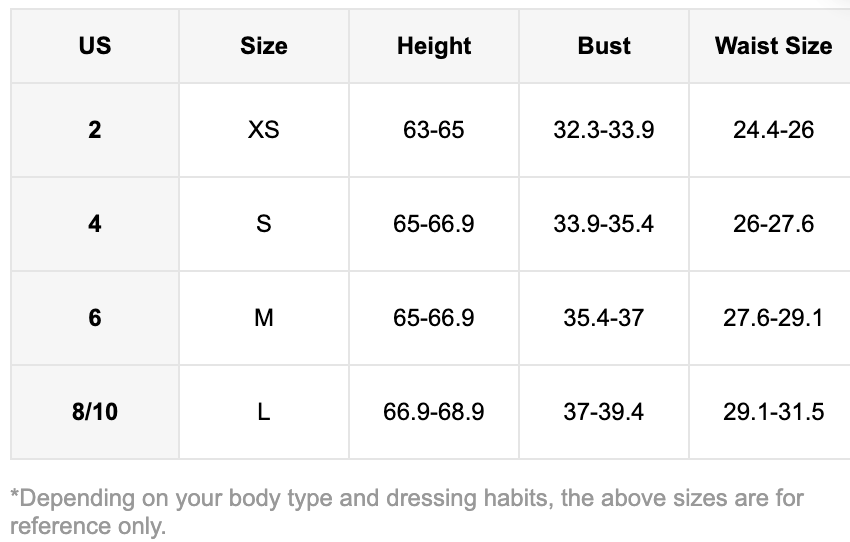The height and width of the screenshot is (542, 850).
Task: Click the 63-65 height cell
Action: tap(434, 130)
